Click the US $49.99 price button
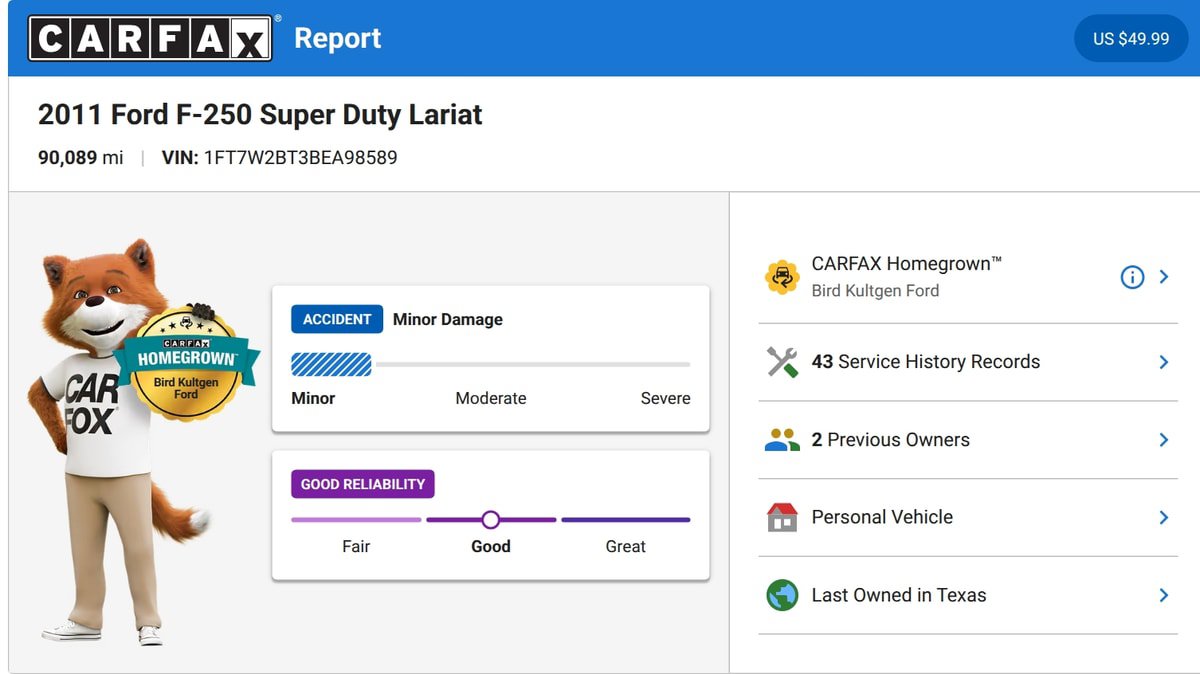 [x=1131, y=38]
